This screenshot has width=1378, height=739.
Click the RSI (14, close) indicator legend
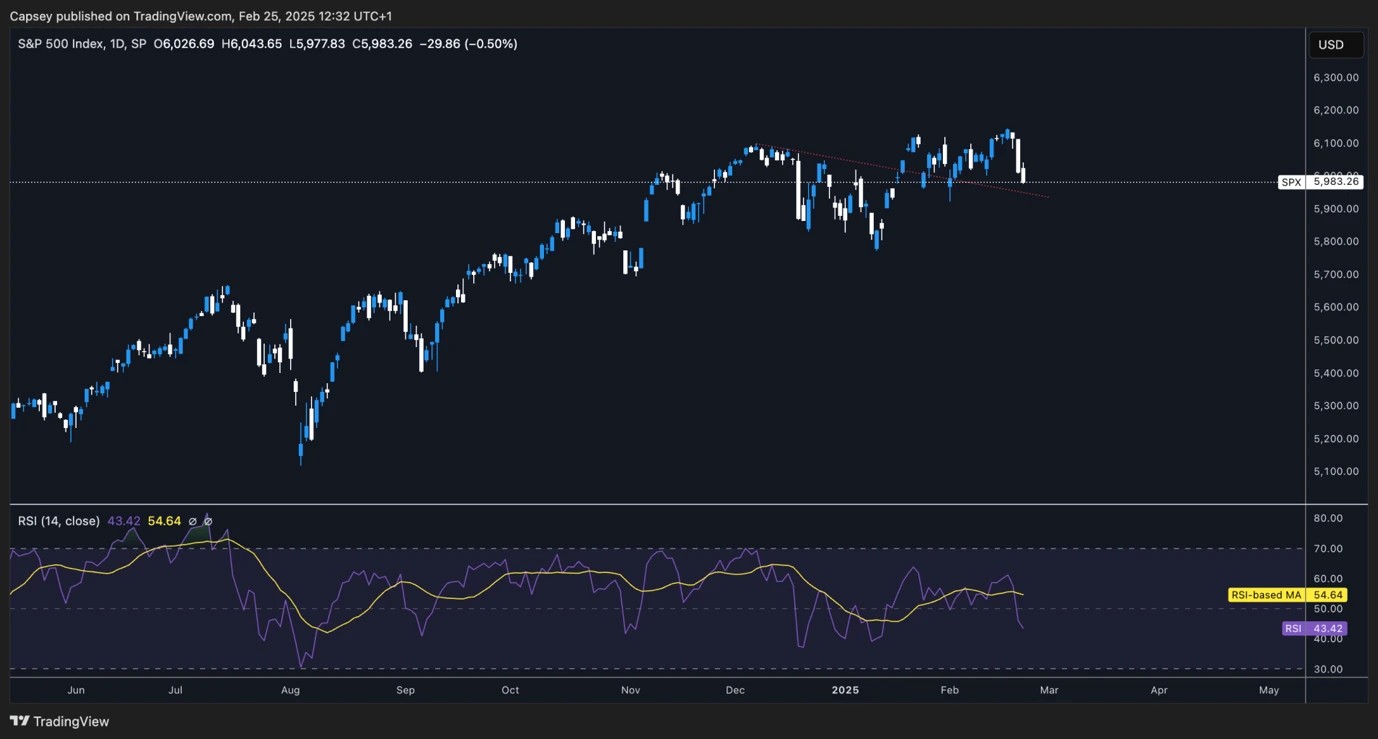click(60, 521)
